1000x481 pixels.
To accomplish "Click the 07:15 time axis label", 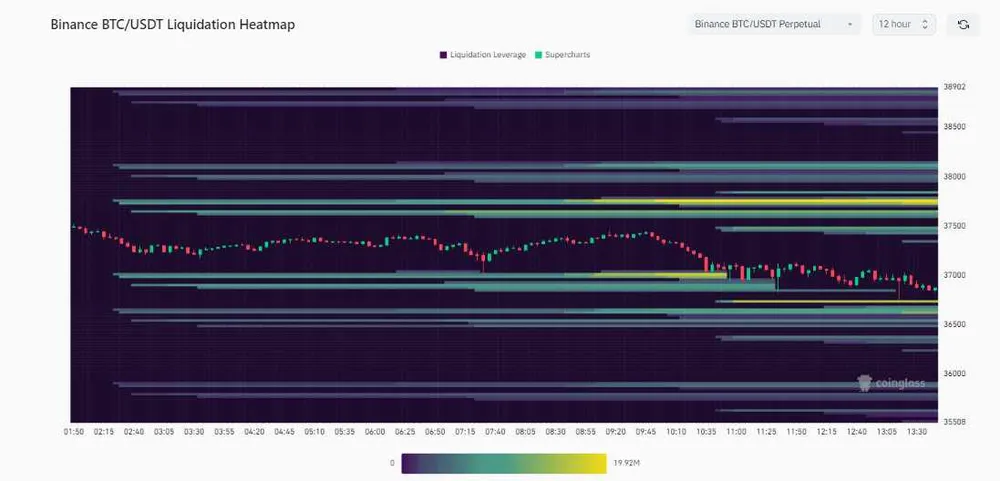I will click(x=465, y=431).
